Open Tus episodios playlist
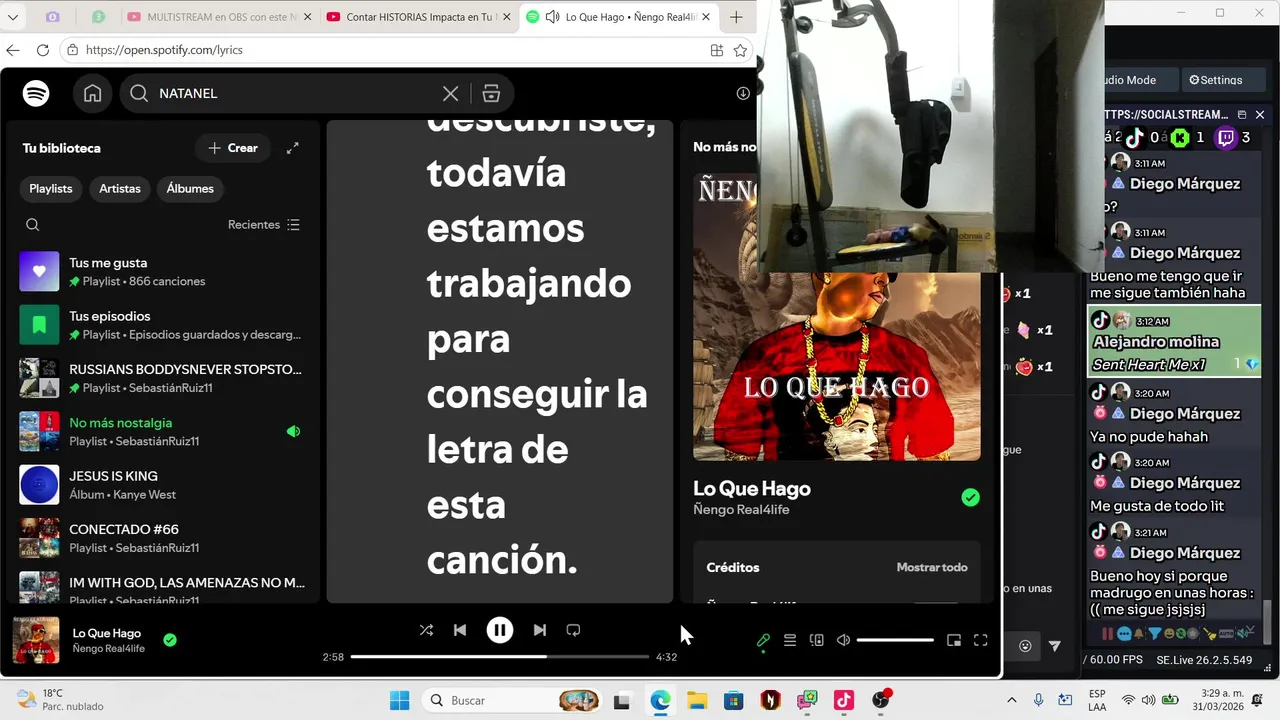Image resolution: width=1280 pixels, height=720 pixels. 165,325
